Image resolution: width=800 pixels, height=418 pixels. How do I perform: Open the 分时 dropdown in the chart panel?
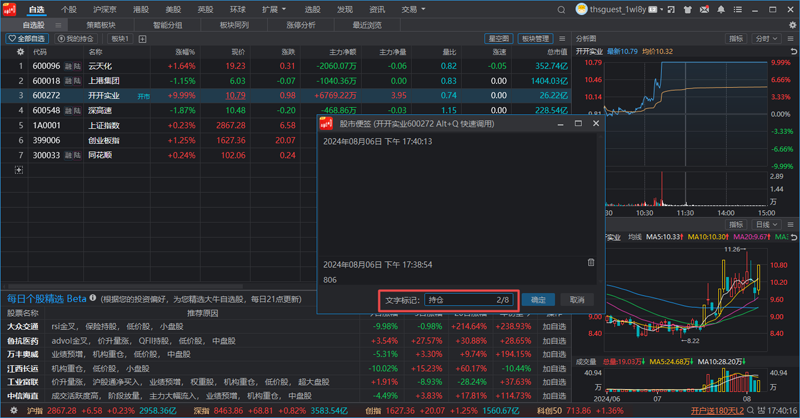(x=767, y=39)
